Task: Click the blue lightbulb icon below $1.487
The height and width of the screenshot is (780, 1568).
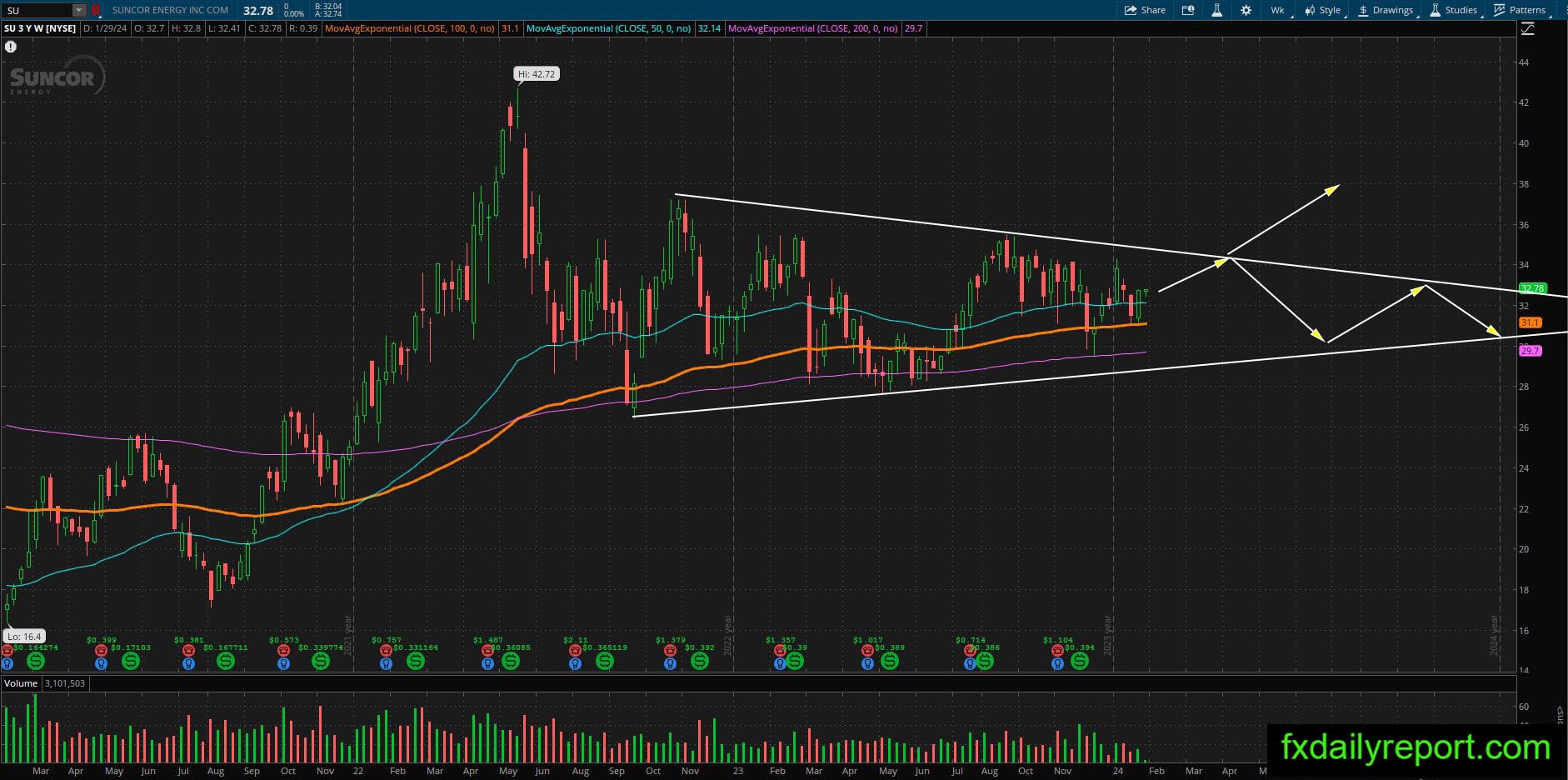Action: coord(487,664)
